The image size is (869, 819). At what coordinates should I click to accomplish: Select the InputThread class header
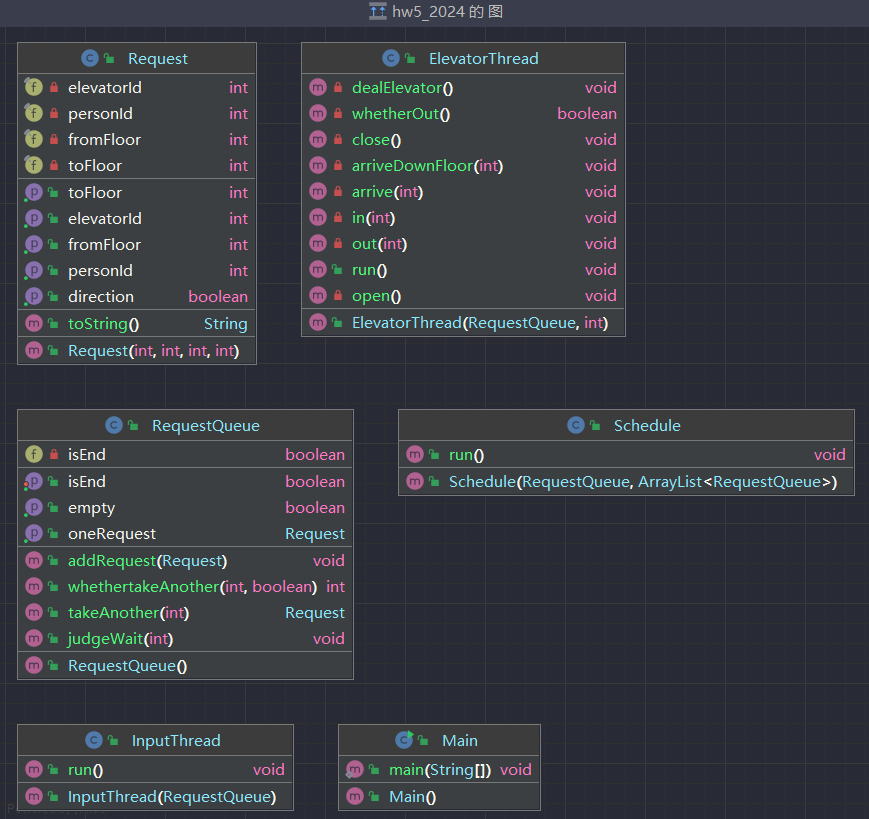tap(156, 740)
